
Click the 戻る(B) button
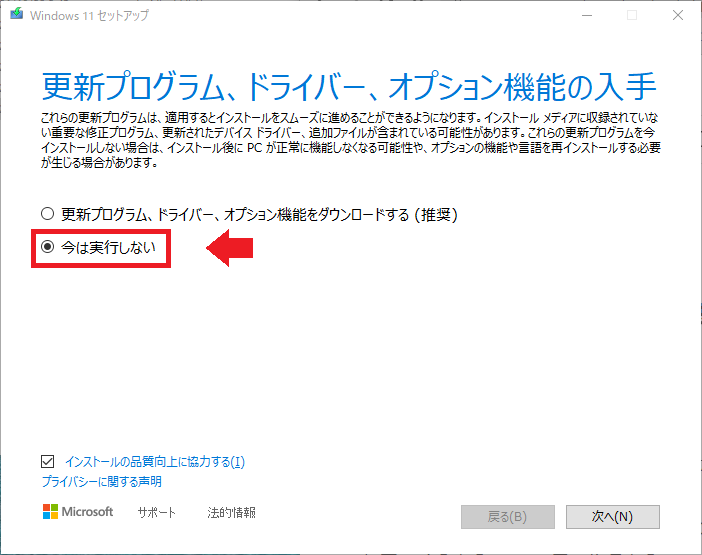click(x=508, y=517)
